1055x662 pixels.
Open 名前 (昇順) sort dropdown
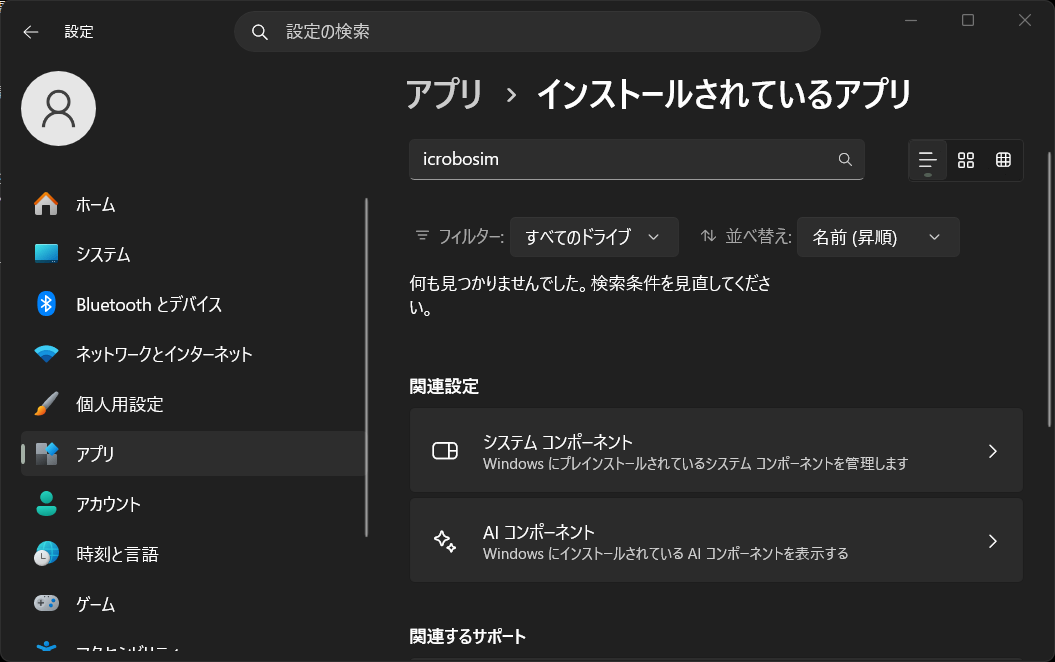pos(878,237)
